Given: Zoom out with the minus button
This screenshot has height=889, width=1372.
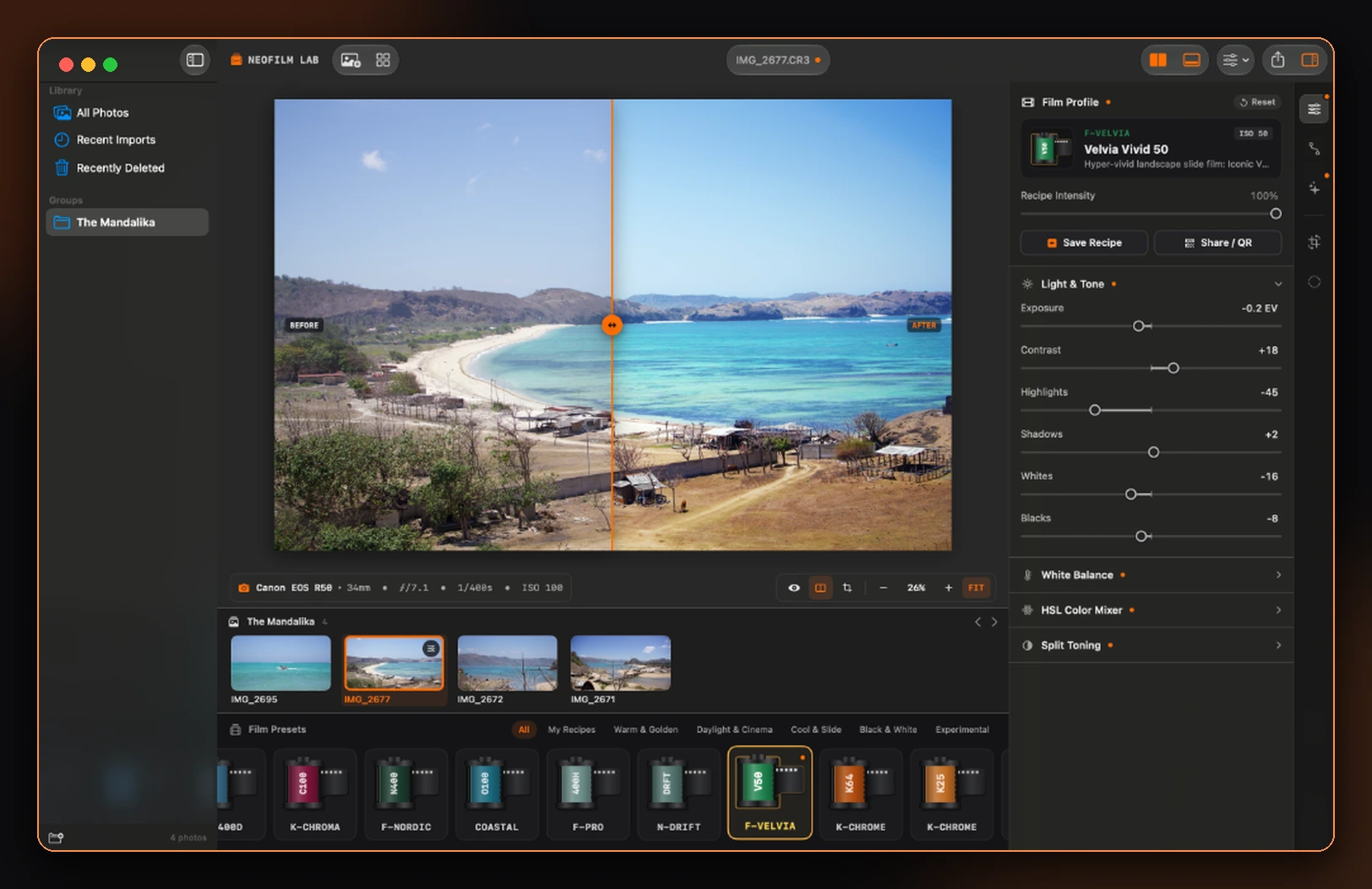Looking at the screenshot, I should click(x=883, y=587).
